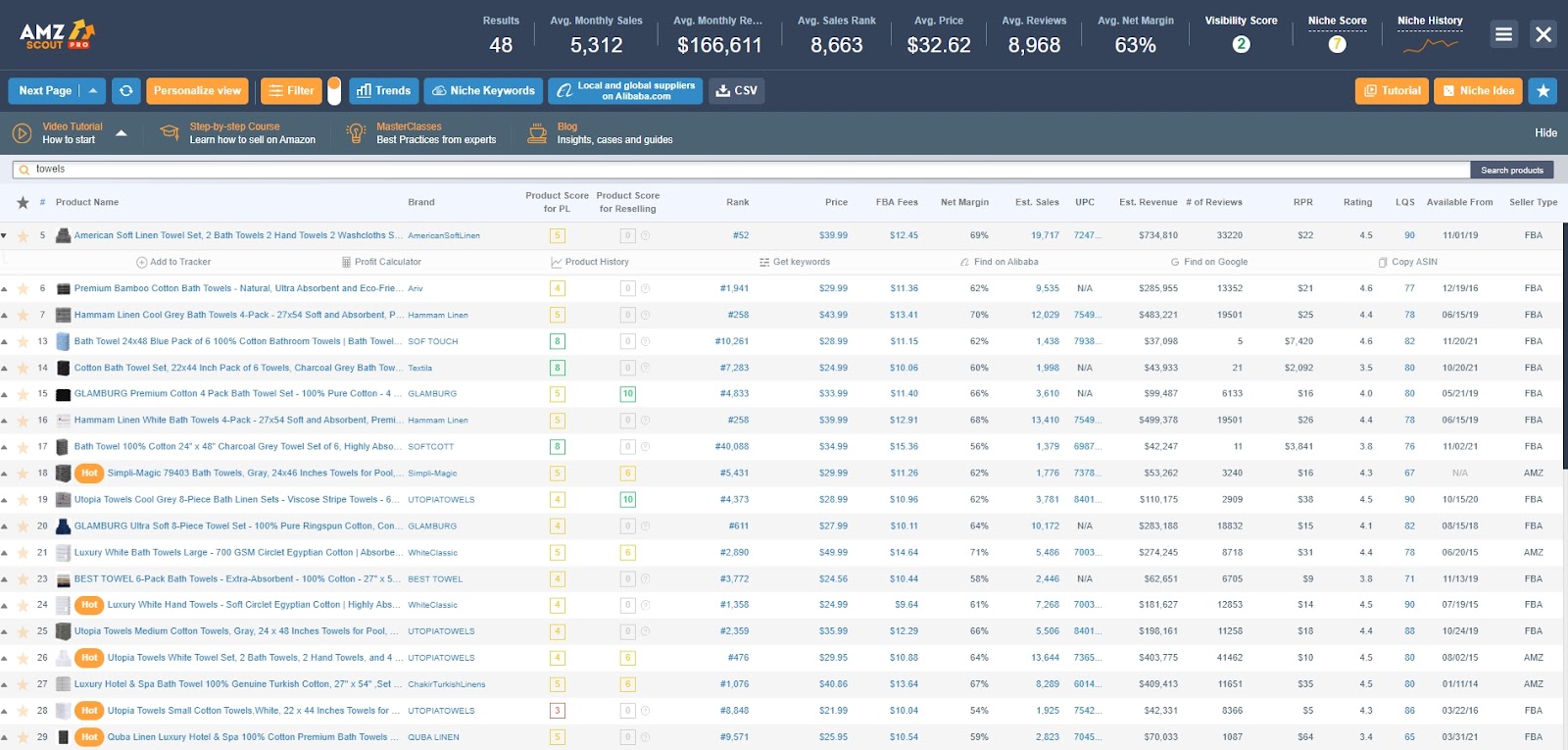
Task: Play the Video Tutorial how to start
Action: 22,133
